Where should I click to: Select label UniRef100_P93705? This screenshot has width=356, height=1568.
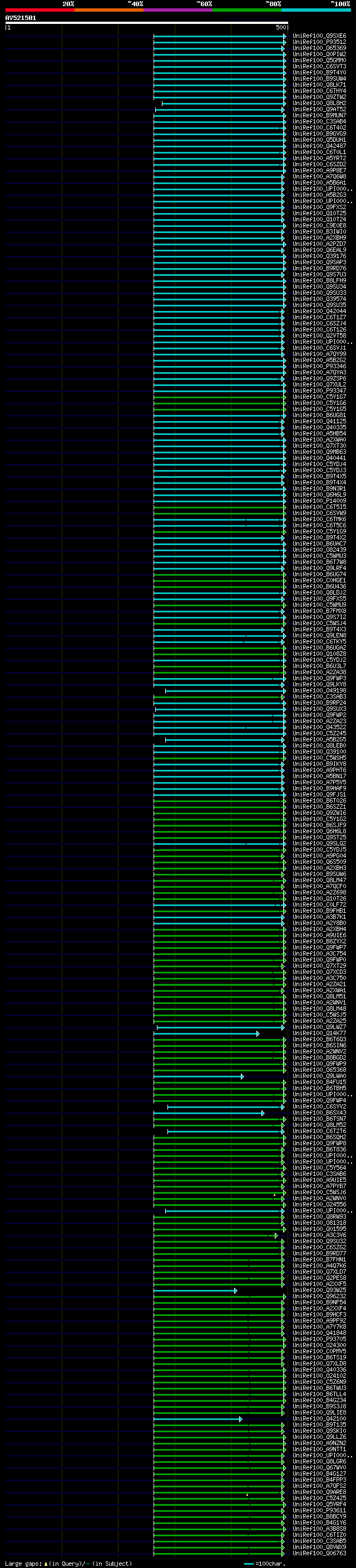pyautogui.click(x=319, y=1339)
